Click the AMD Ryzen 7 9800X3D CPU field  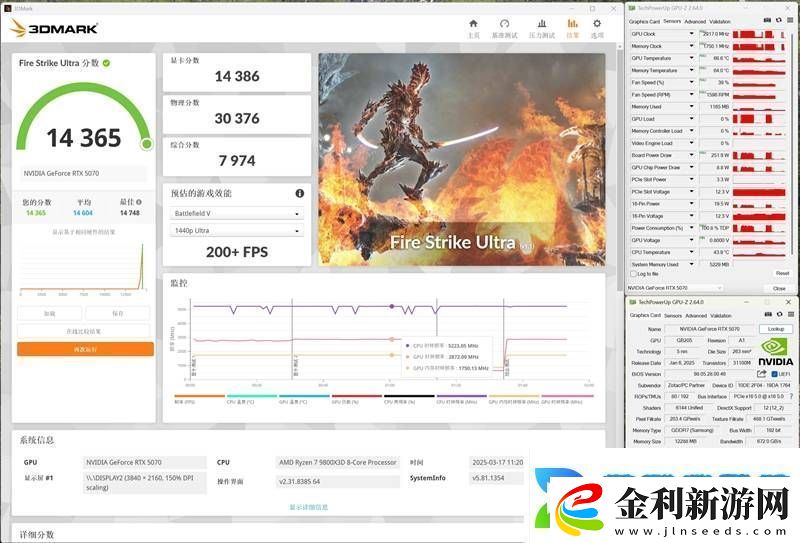point(337,462)
